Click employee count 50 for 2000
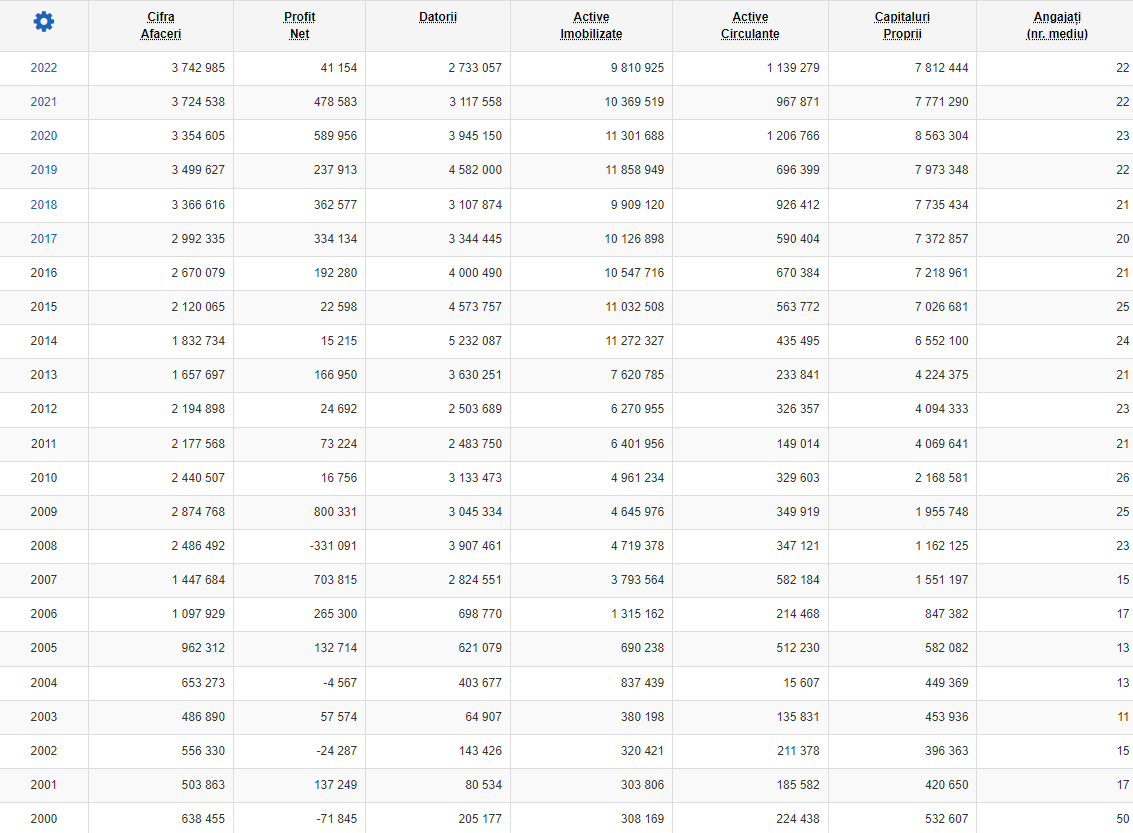 coord(1122,819)
